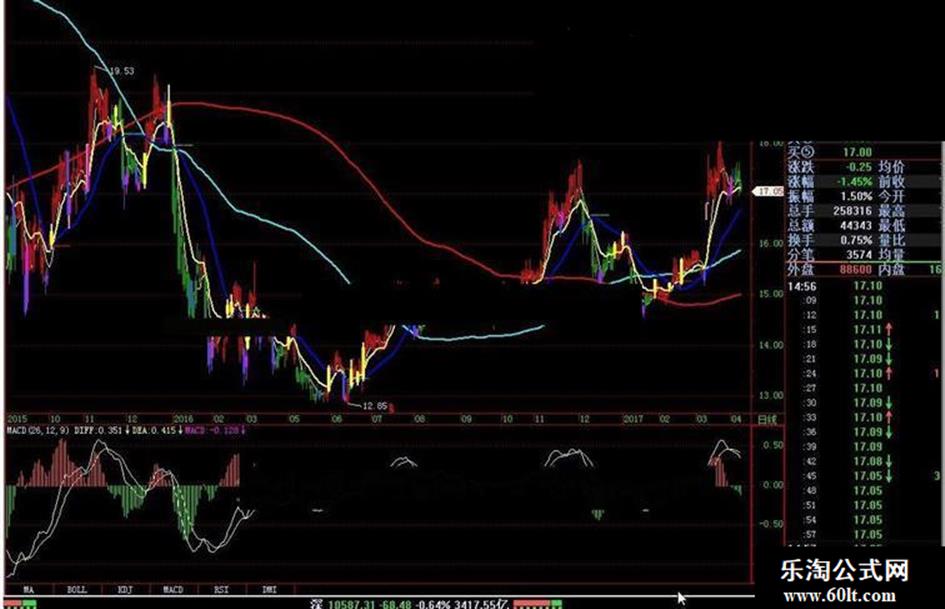The height and width of the screenshot is (609, 945).
Task: Click the 总额 44343 row
Action: tap(830, 225)
